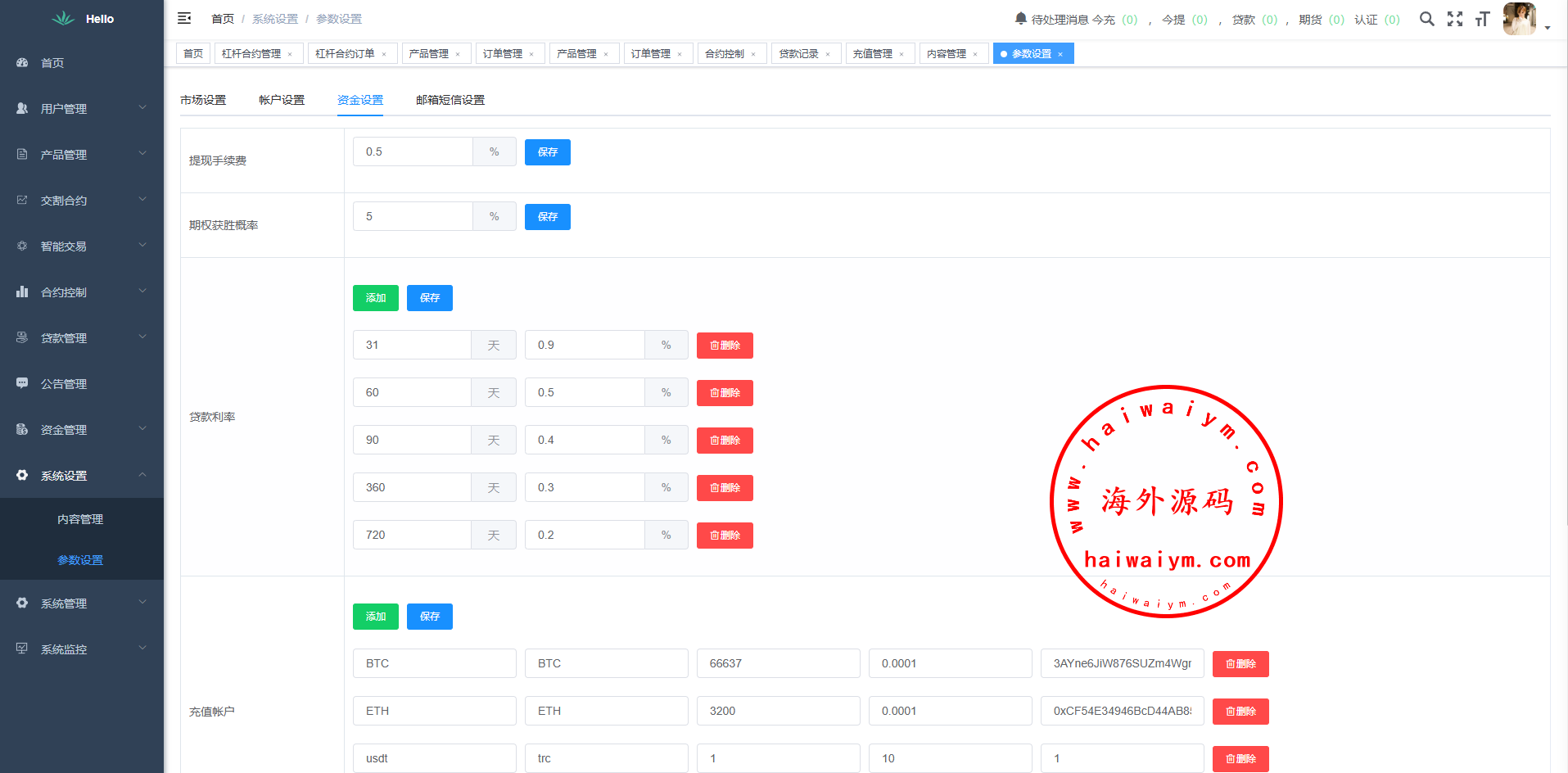Edit the 提现手续费 percentage field
1568x773 pixels.
(413, 151)
